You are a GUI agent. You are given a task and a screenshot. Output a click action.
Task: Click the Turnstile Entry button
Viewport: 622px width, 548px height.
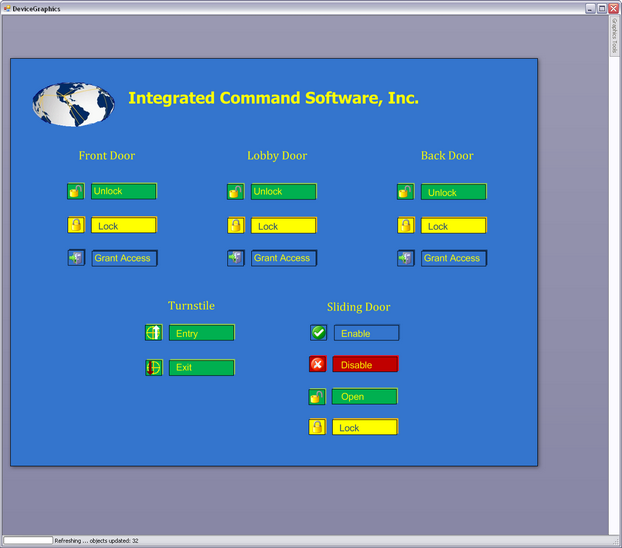[202, 333]
